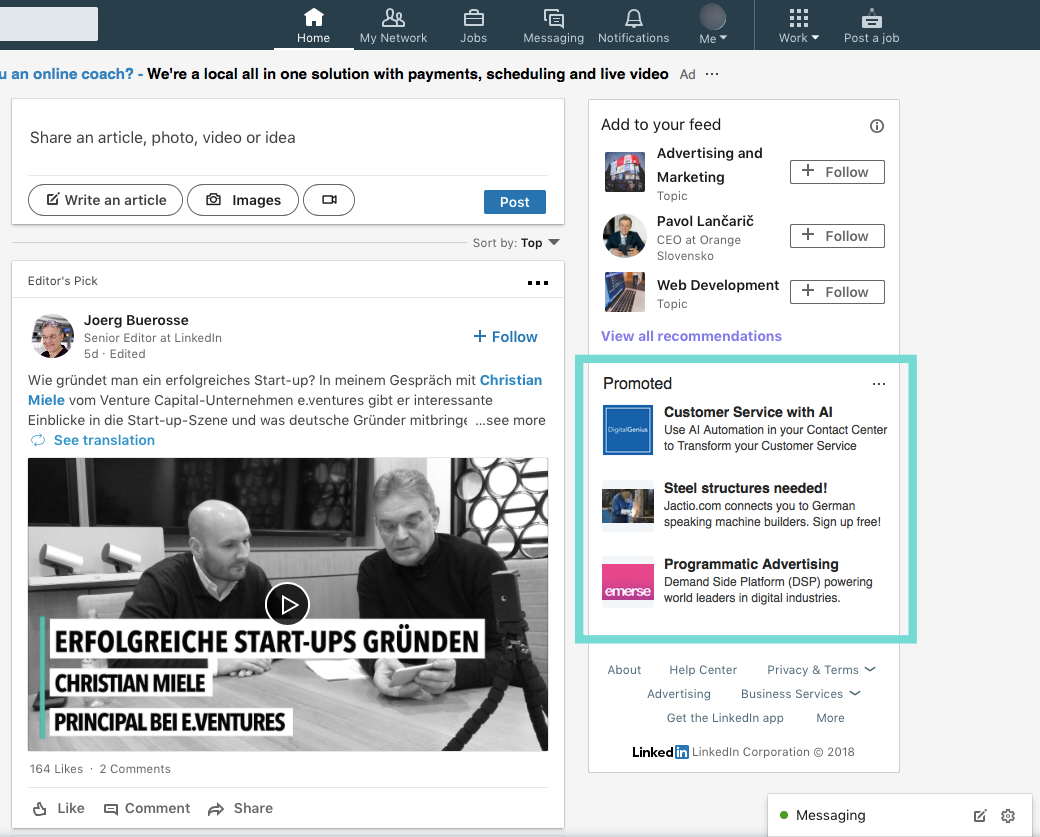Open the Home tab in navigation bar
The image size is (1040, 837).
coord(313,26)
